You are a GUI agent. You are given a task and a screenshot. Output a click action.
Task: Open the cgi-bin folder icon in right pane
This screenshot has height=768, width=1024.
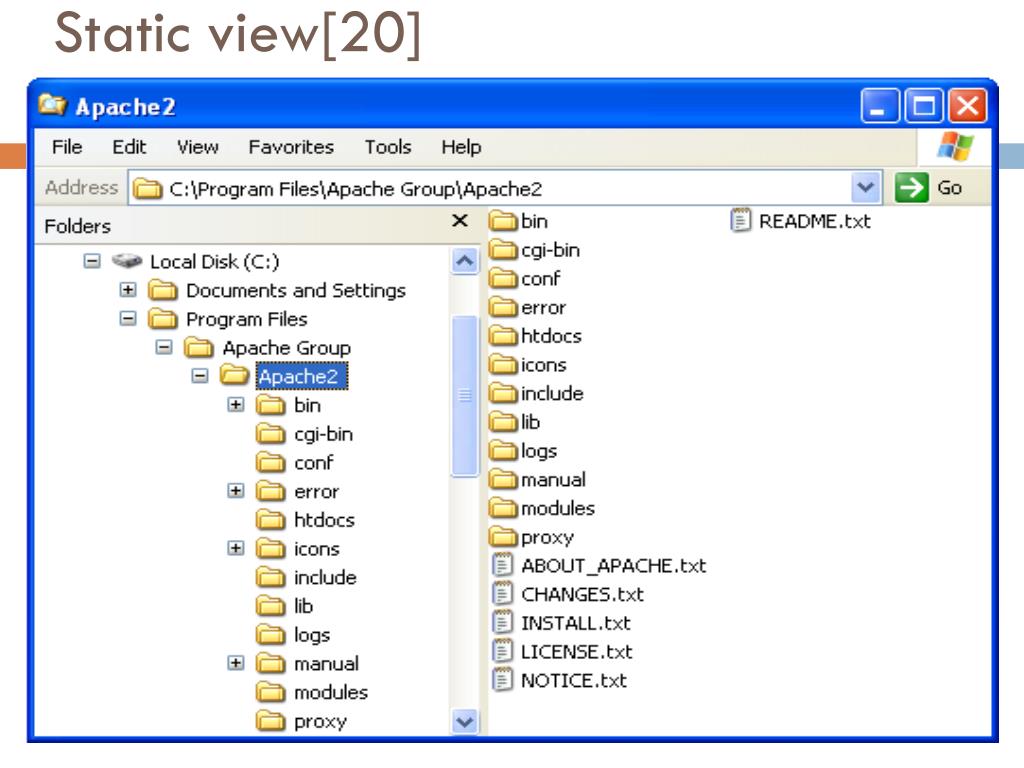pyautogui.click(x=504, y=250)
